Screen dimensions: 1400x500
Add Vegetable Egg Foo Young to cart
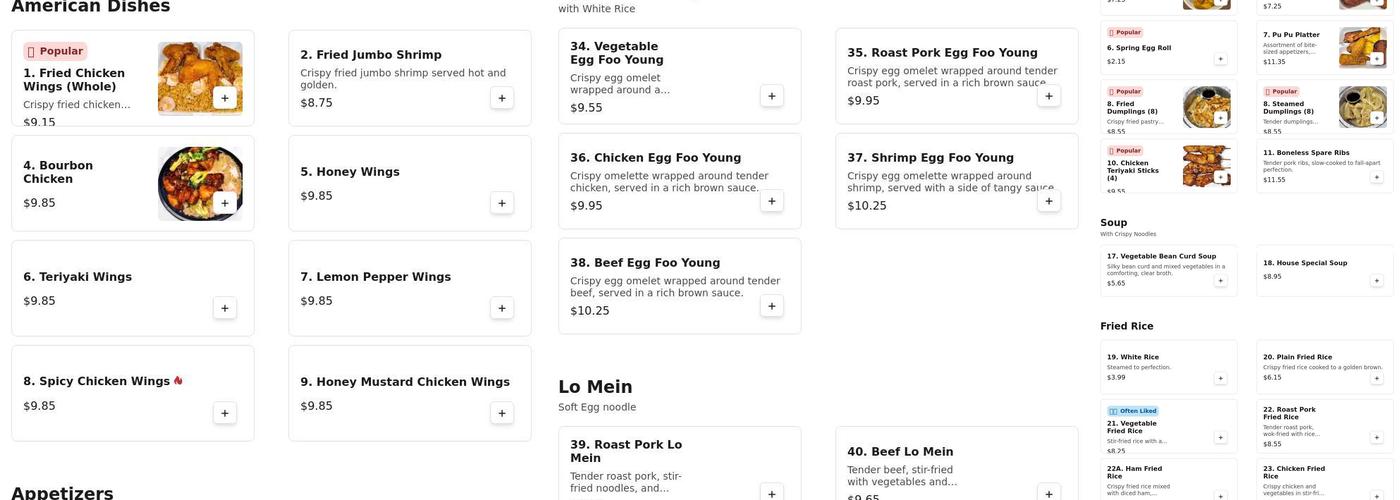coord(771,96)
